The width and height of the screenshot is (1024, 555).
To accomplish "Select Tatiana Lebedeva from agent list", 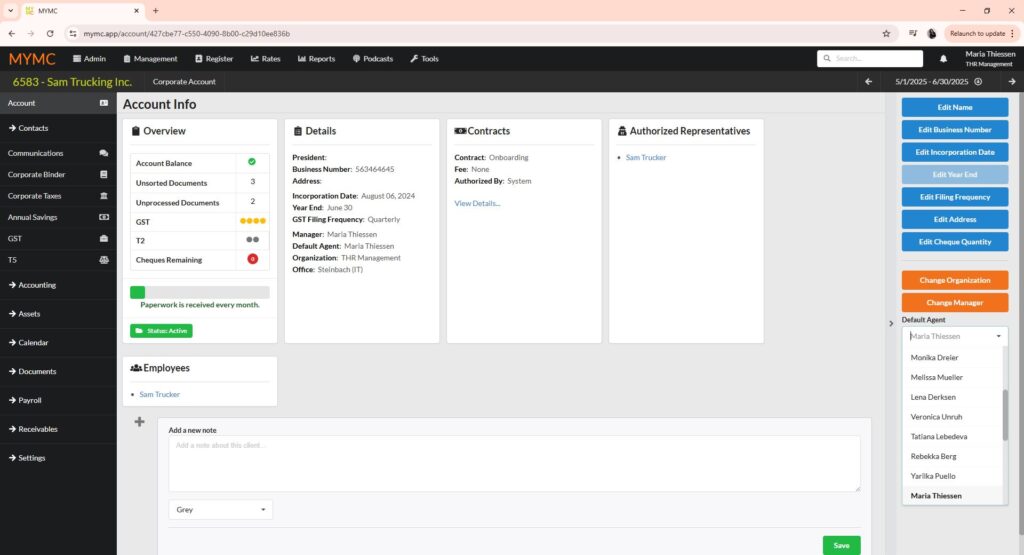I will point(952,436).
